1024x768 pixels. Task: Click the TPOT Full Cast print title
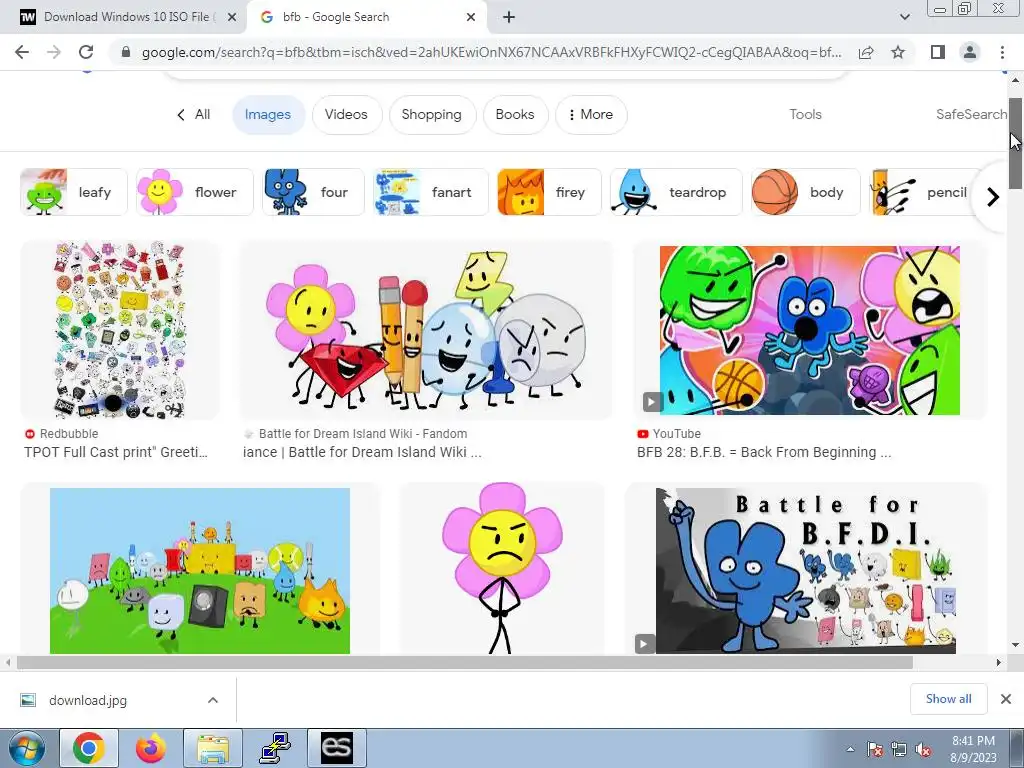coord(116,452)
